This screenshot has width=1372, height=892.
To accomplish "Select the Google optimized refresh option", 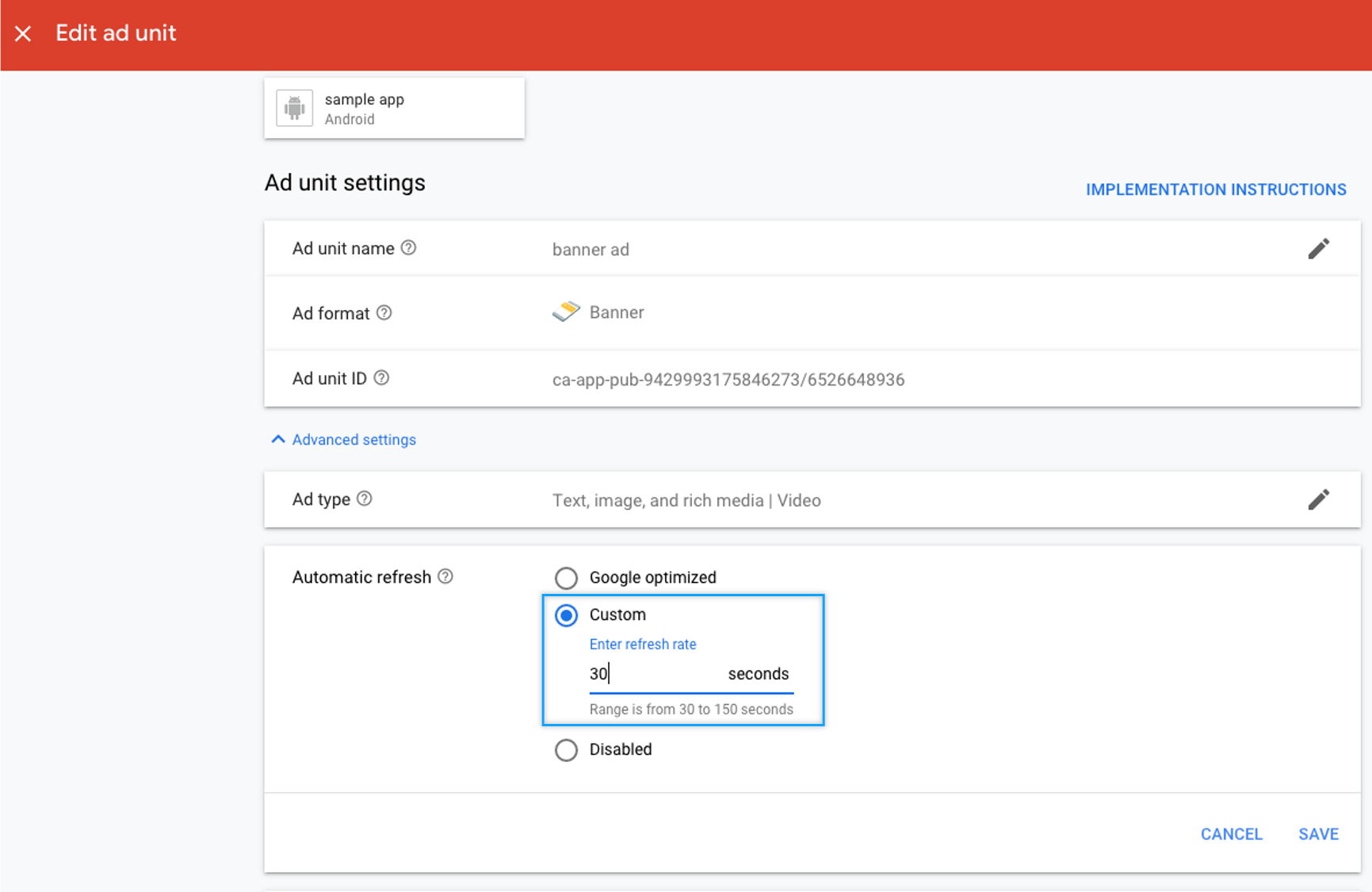I will coord(566,578).
